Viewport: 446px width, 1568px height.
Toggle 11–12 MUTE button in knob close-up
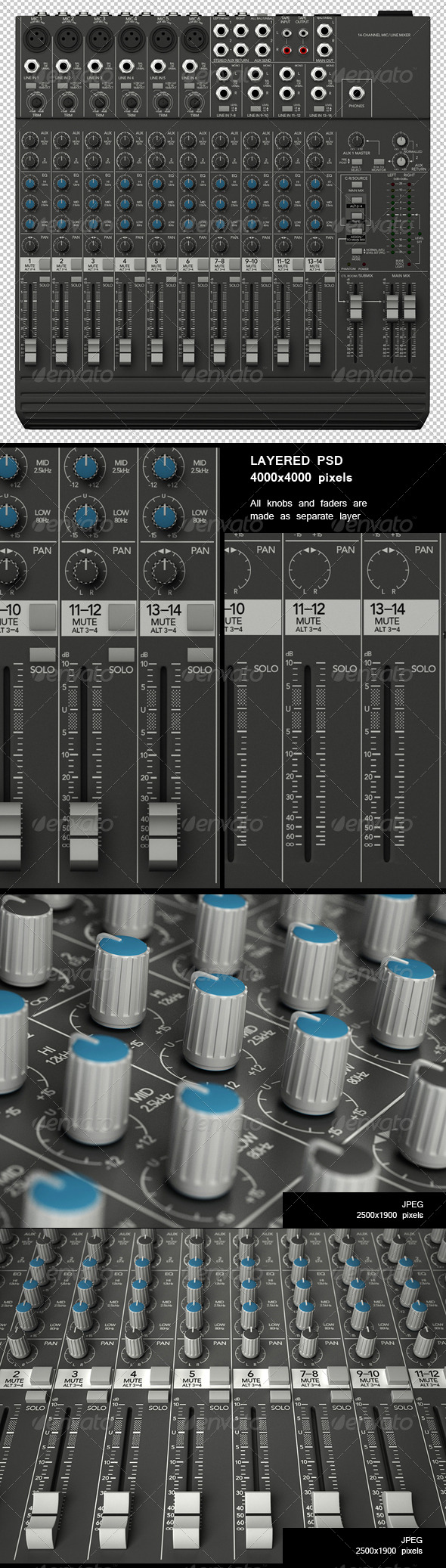pyautogui.click(x=122, y=616)
